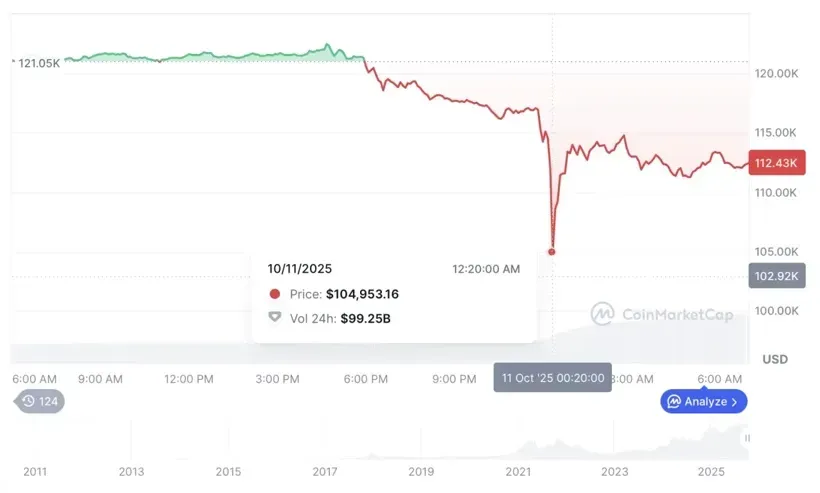This screenshot has height=493, width=820.
Task: Jump to 2017 on the year navigator
Action: pyautogui.click(x=325, y=471)
